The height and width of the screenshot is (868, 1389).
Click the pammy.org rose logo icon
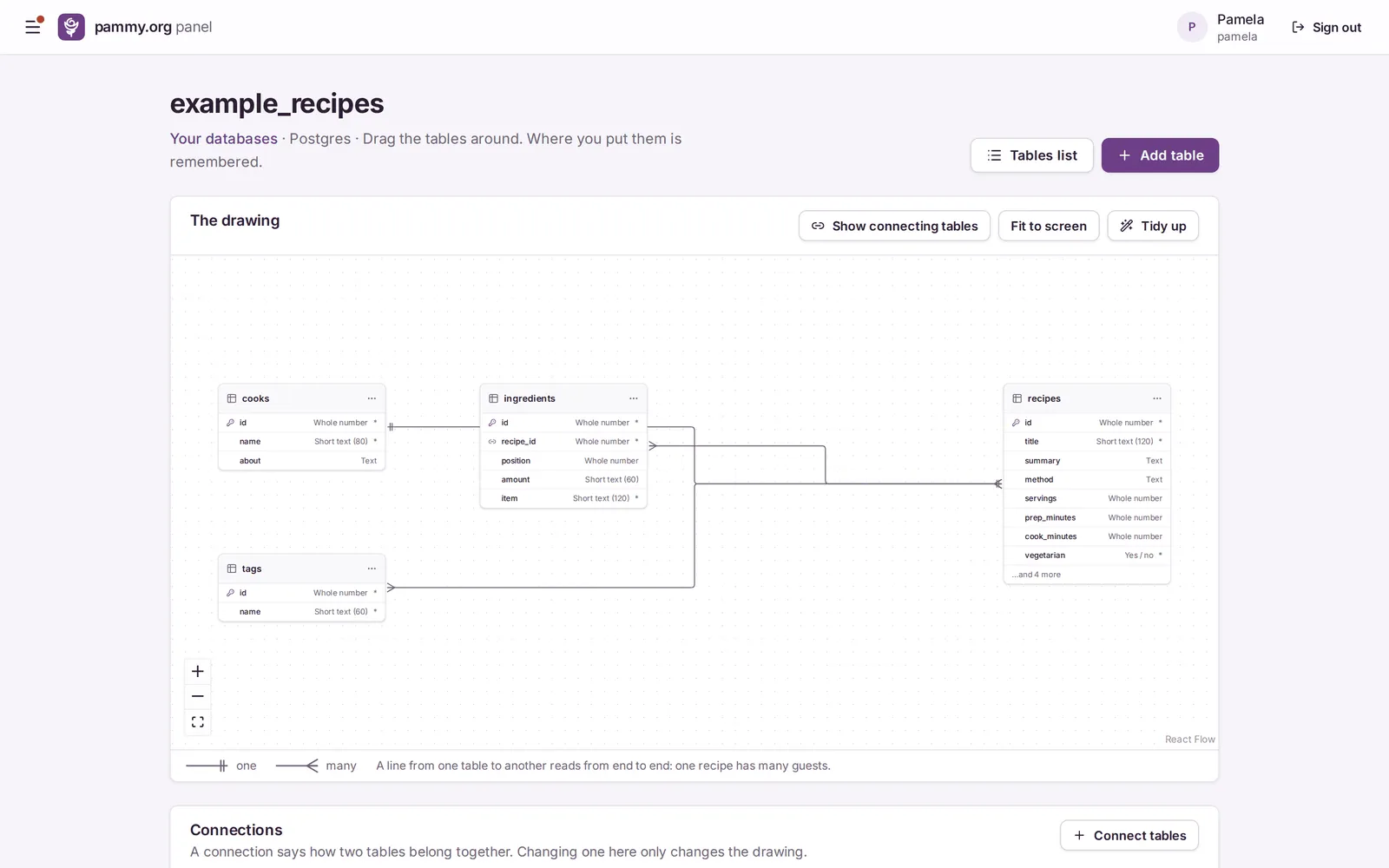click(x=71, y=27)
